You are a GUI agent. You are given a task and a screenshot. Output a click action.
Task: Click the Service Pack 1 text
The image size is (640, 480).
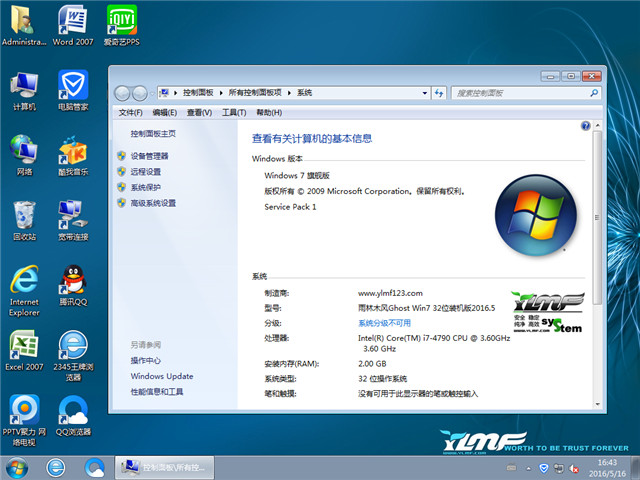click(290, 207)
